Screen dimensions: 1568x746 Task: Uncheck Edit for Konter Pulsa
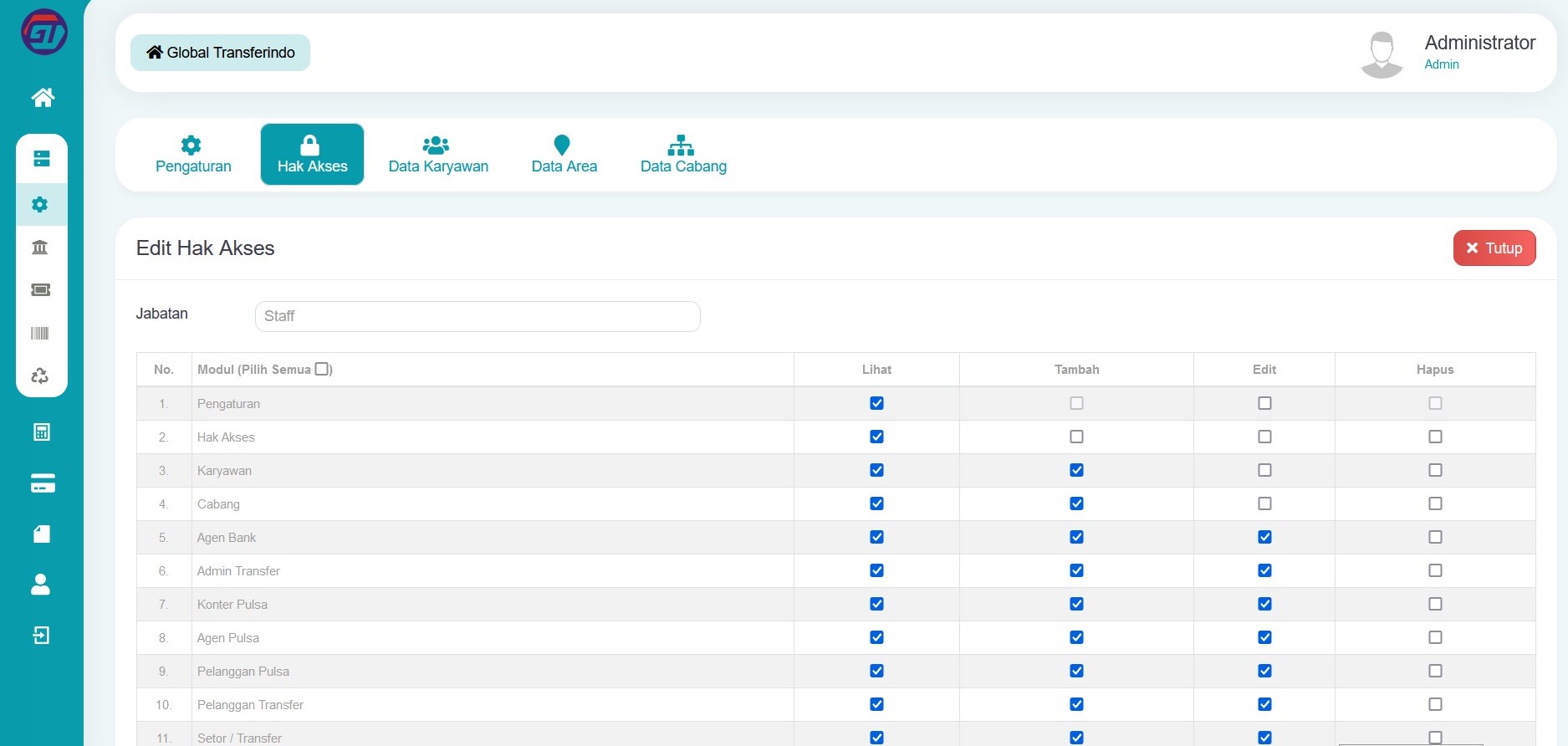click(x=1264, y=604)
